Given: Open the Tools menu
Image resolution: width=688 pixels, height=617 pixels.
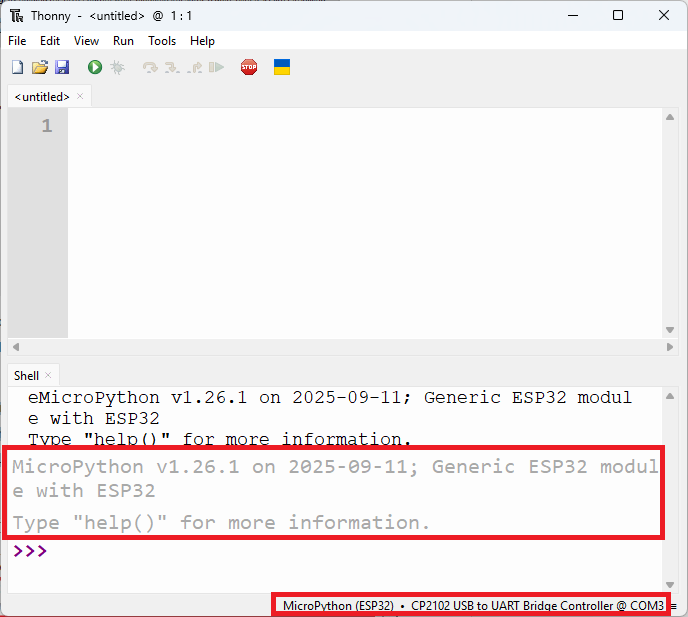Looking at the screenshot, I should [161, 41].
